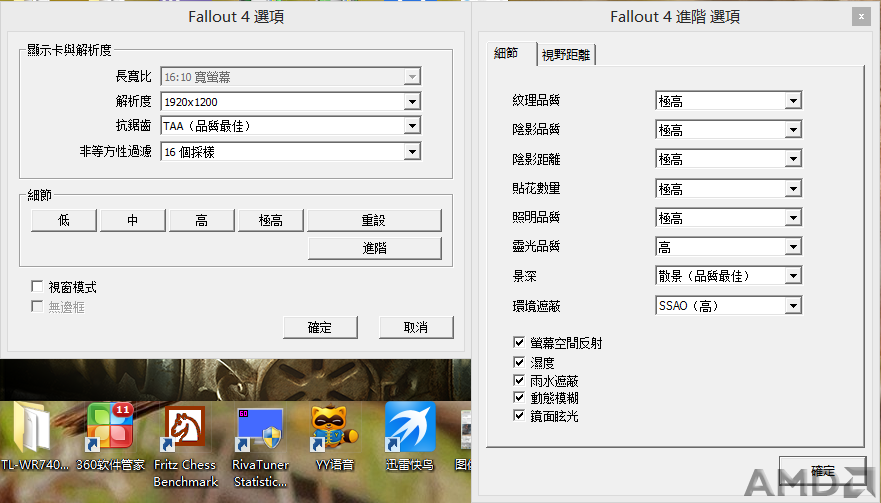Viewport: 881px width, 503px height.
Task: Uncheck 雨水遮蔽 checkbox
Action: click(x=519, y=380)
